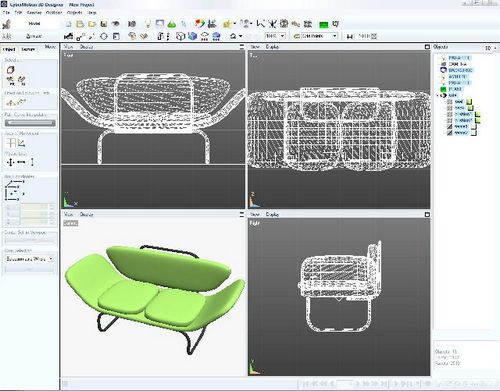Click the light bulb icon in the toolbar

[x=147, y=24]
